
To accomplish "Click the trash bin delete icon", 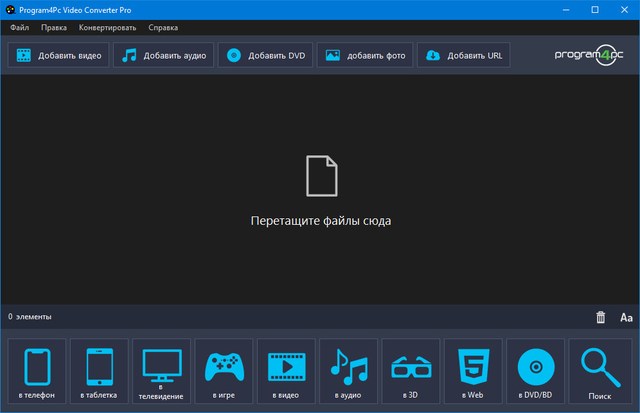I will [x=601, y=317].
